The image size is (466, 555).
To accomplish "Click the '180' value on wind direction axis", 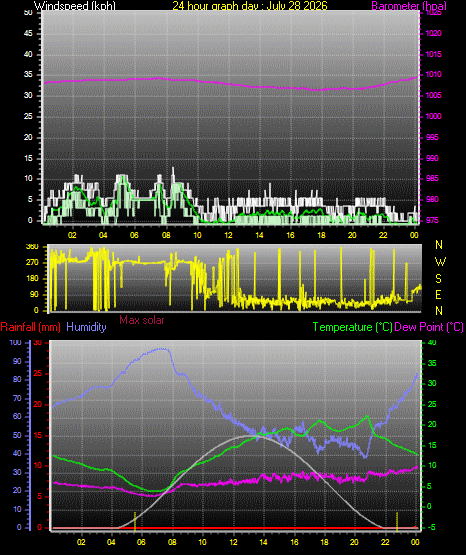I will tap(32, 279).
